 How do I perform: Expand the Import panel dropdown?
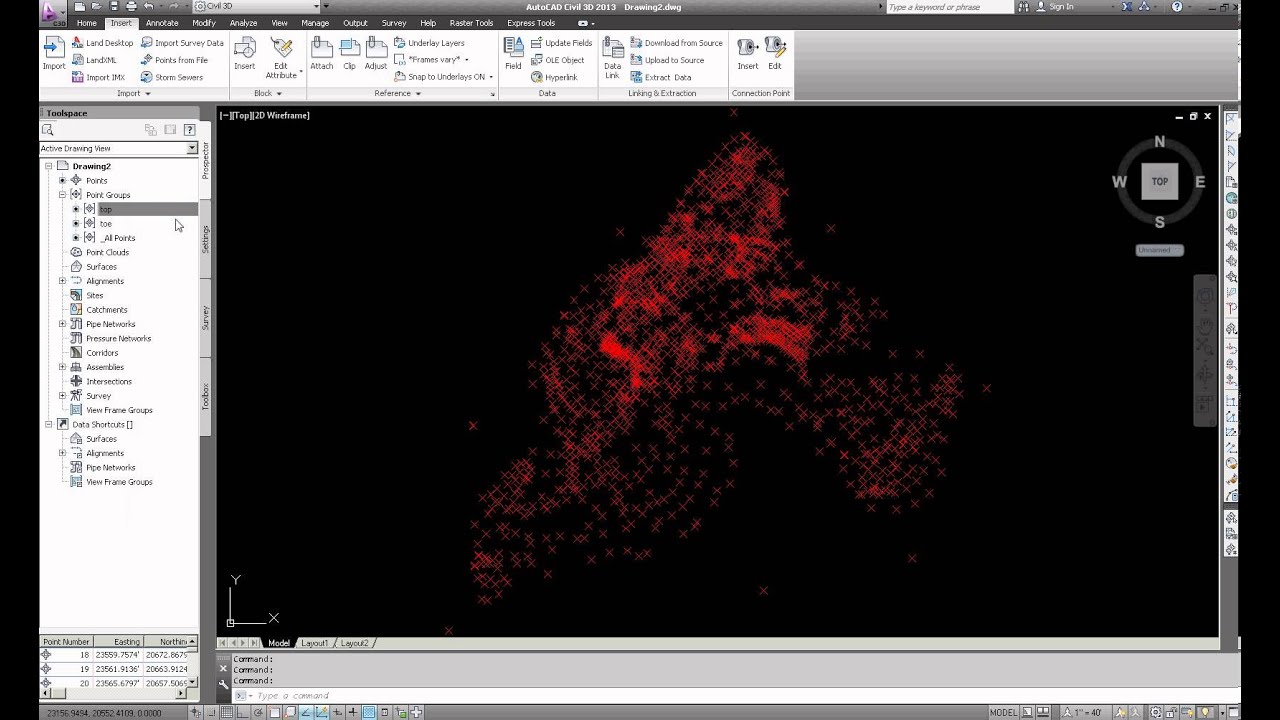tap(133, 93)
